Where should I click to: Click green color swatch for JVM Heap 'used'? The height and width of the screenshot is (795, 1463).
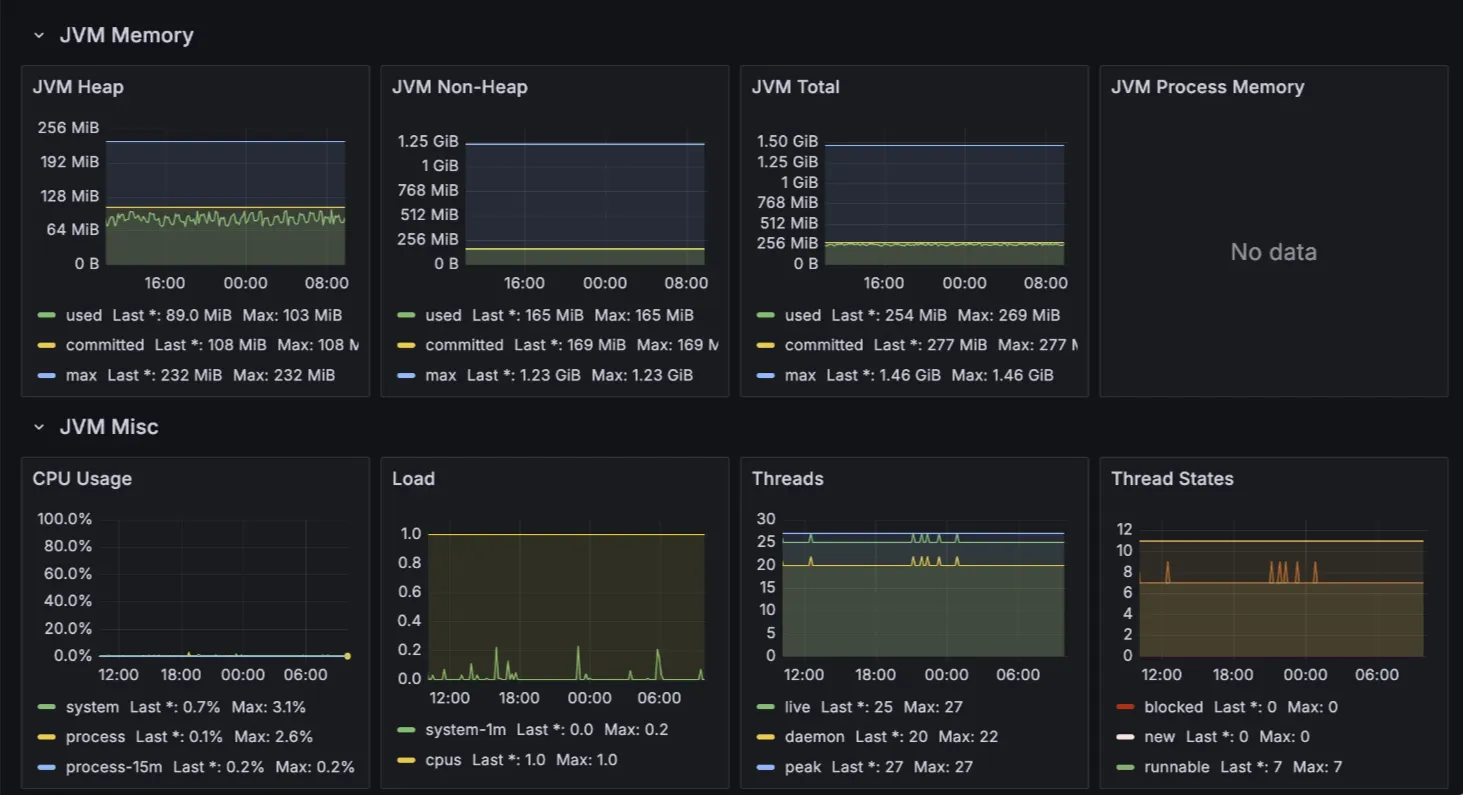pos(46,316)
